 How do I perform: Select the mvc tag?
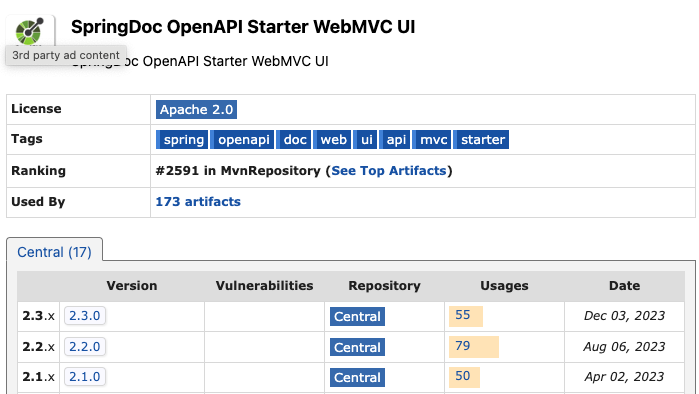pos(432,140)
